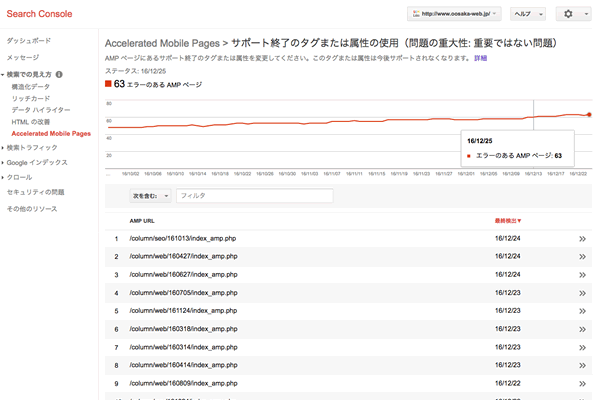Click the フィルタ input field
This screenshot has width=600, height=400.
pos(254,196)
